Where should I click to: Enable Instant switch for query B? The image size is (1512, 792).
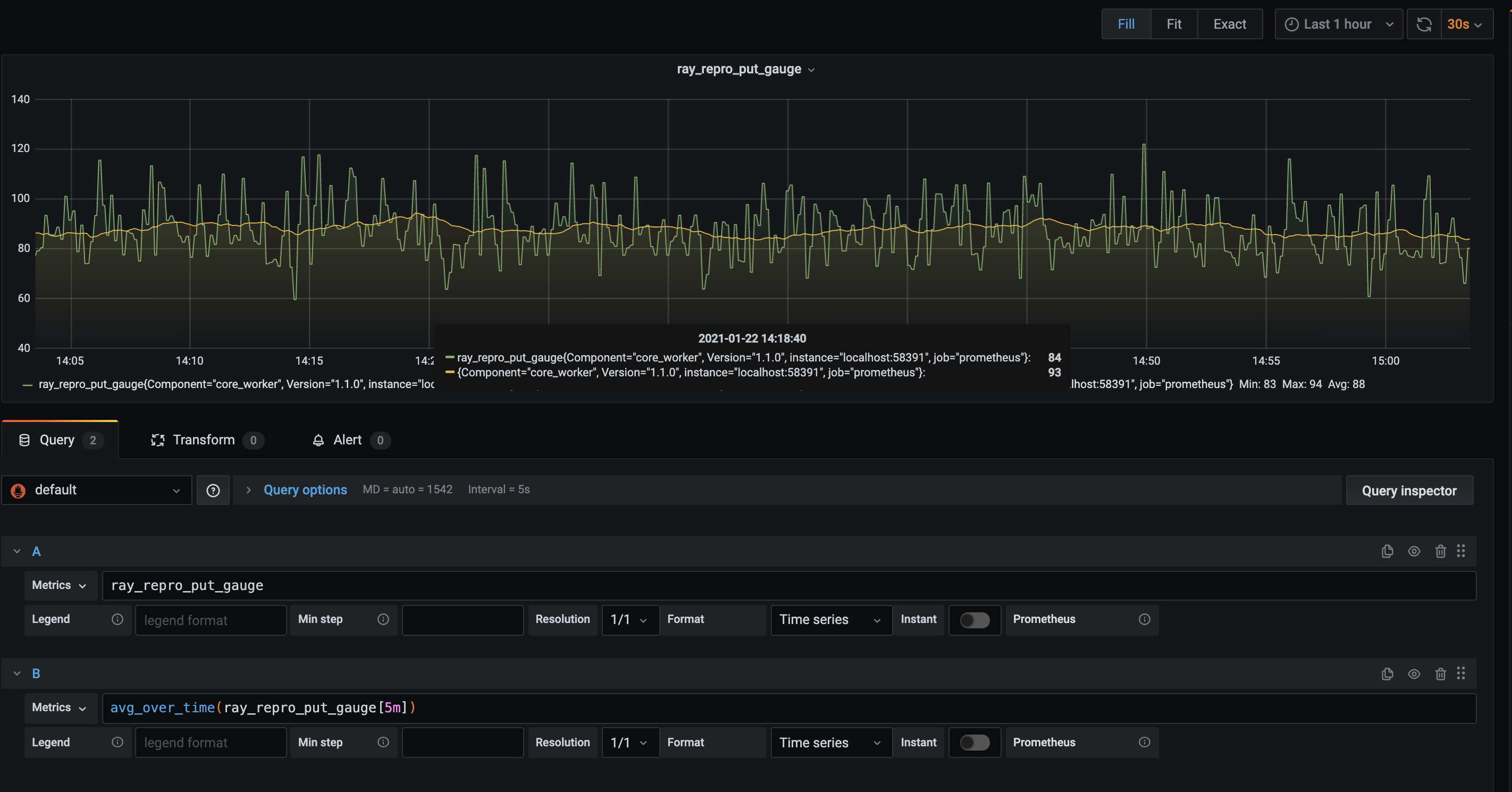point(975,742)
